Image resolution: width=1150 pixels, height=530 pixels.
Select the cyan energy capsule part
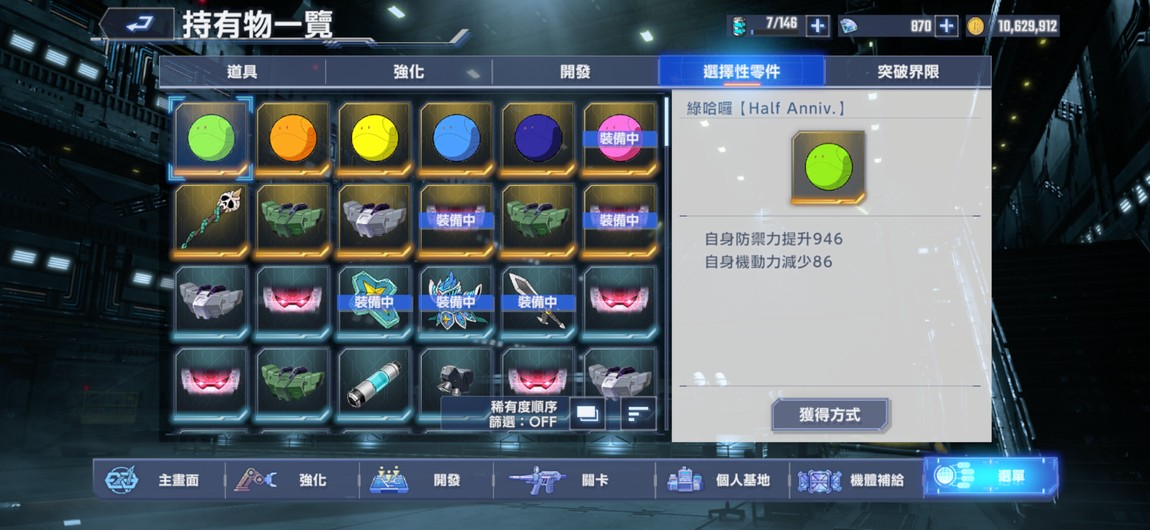[375, 384]
